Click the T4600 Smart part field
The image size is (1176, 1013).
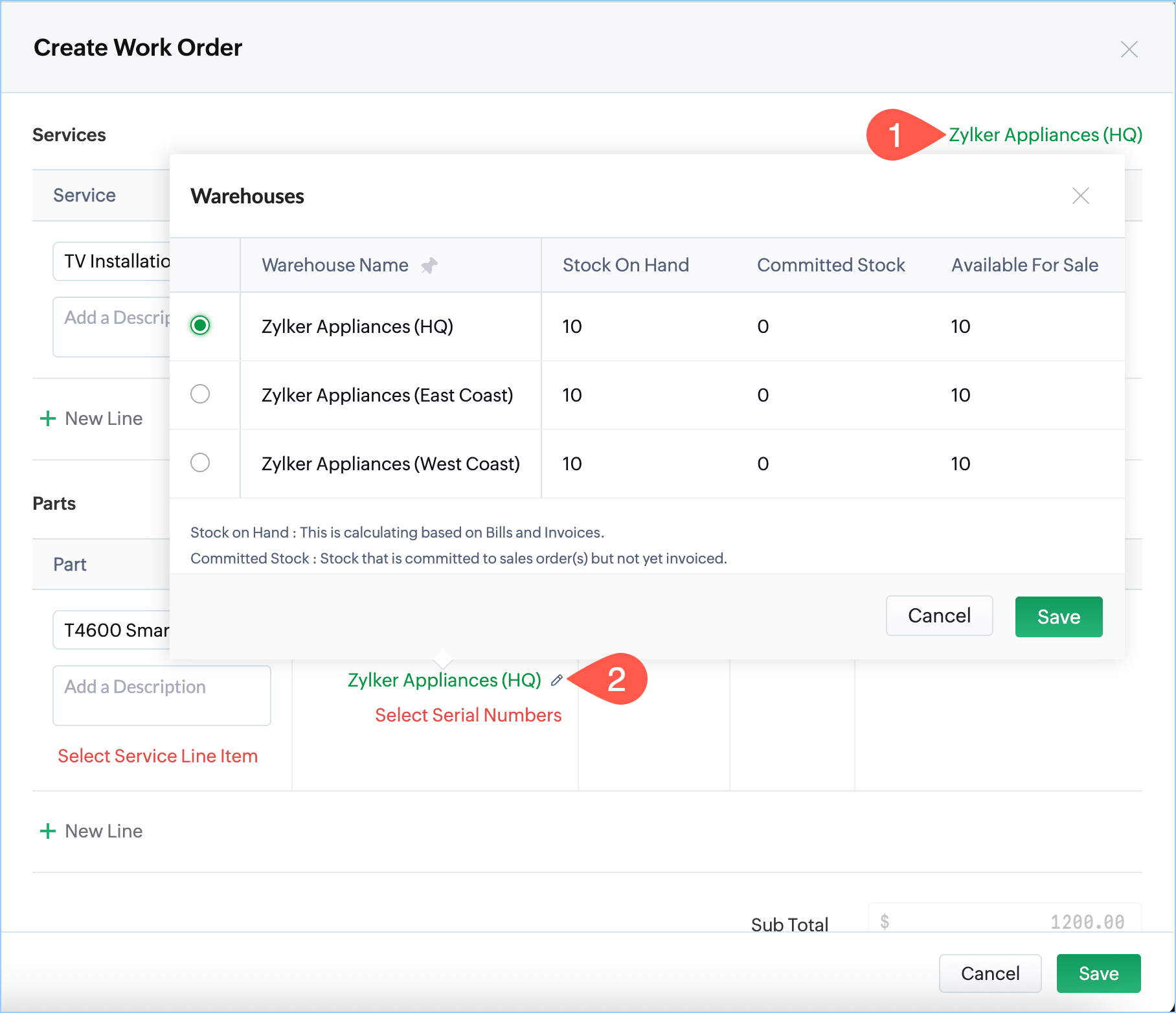(111, 630)
